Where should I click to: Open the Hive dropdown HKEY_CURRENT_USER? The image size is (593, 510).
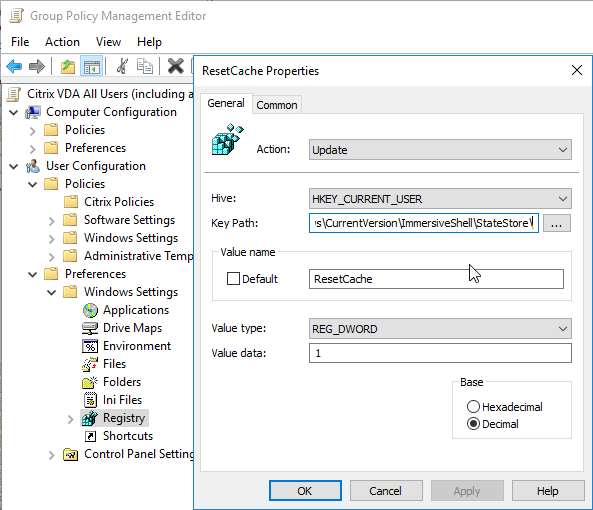440,199
